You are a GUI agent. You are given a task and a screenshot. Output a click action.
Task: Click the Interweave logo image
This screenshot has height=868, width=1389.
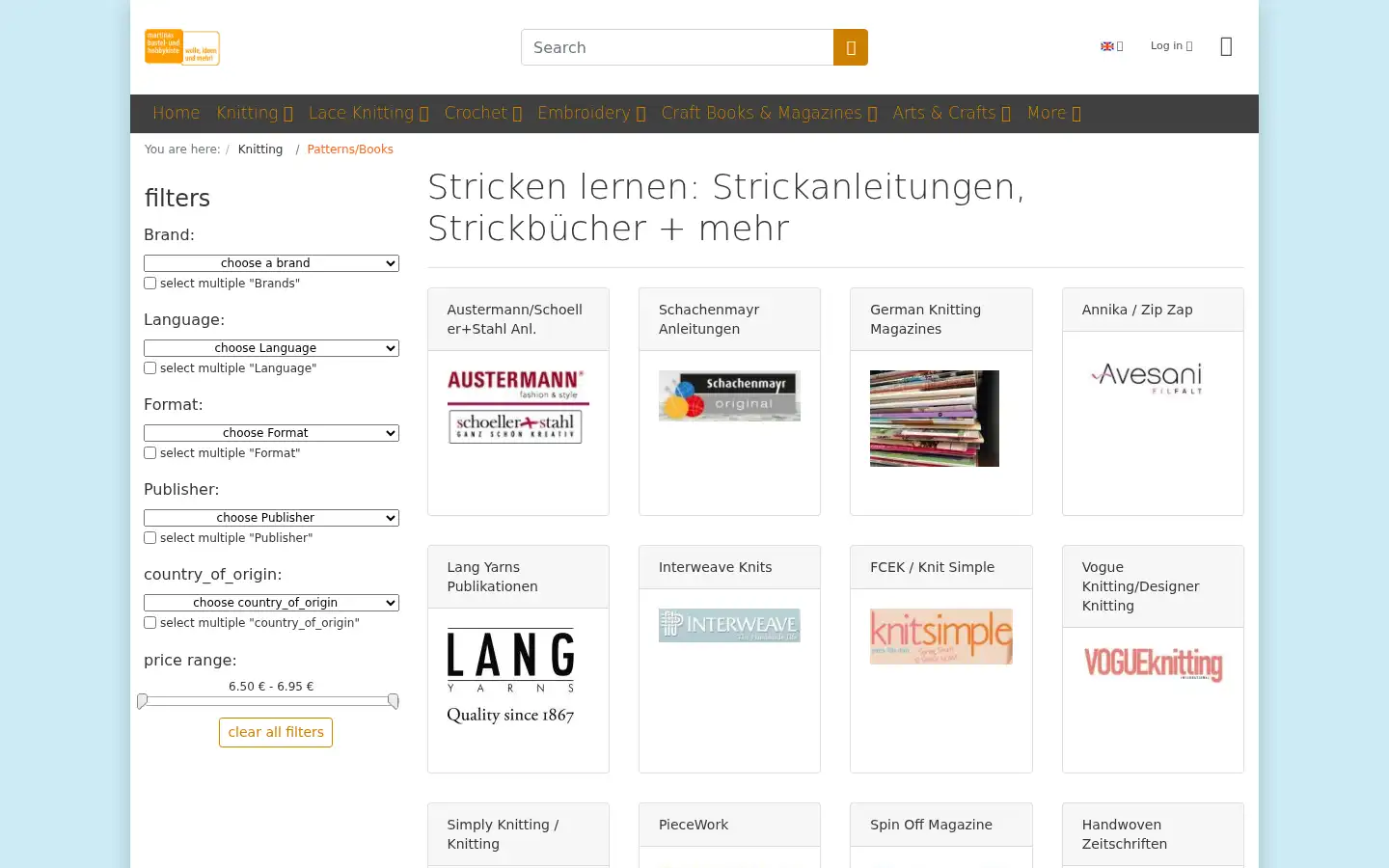pyautogui.click(x=729, y=625)
